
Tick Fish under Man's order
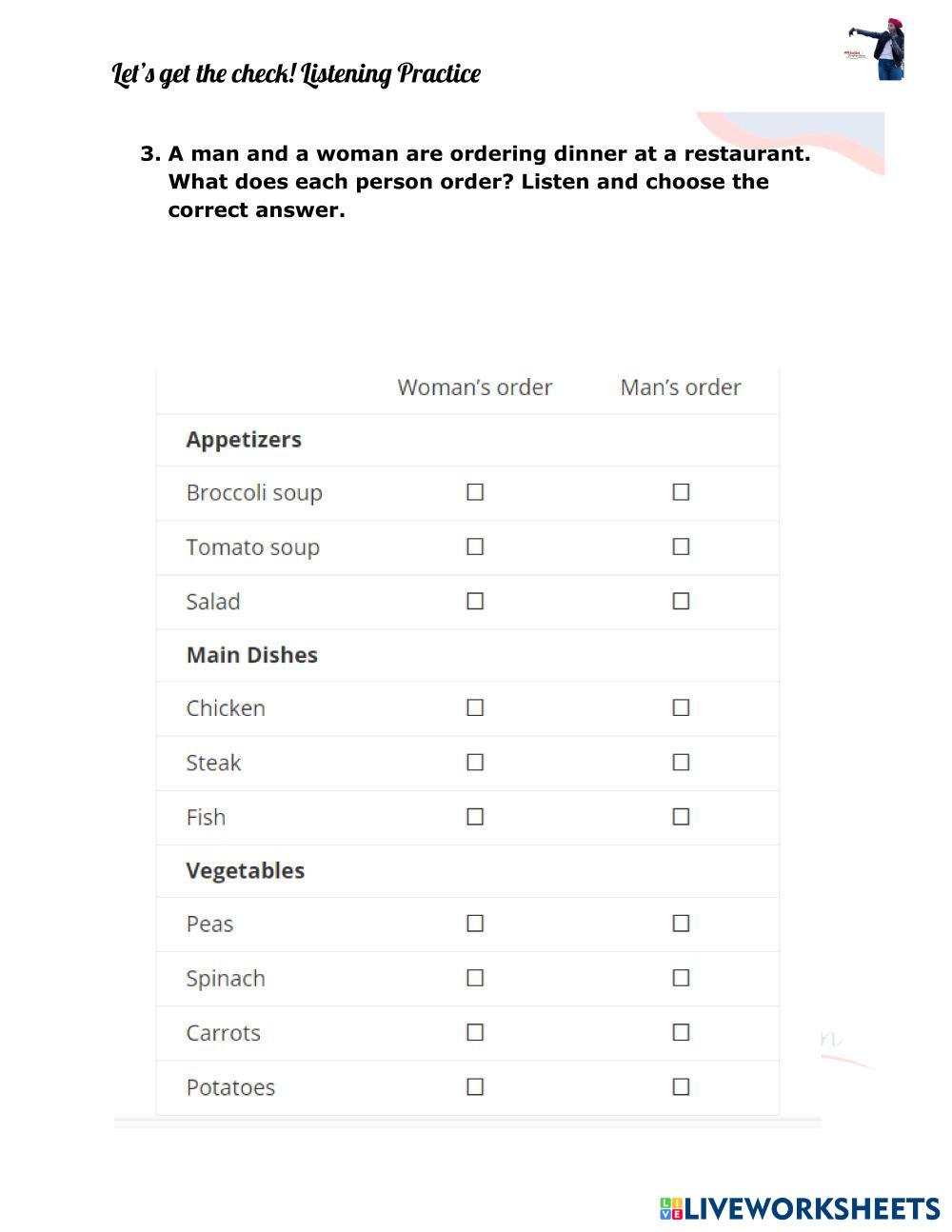coord(681,817)
